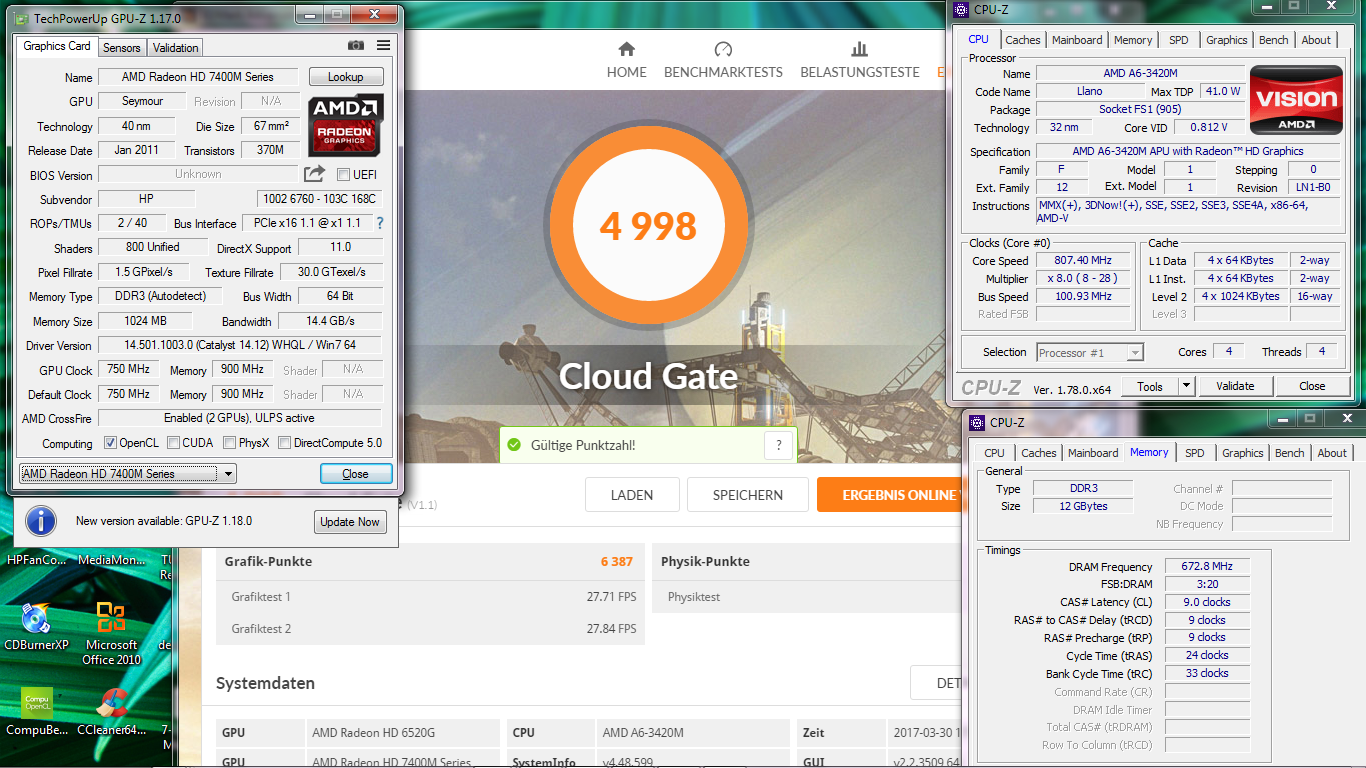1366x768 pixels.
Task: Switch to the GPU-Z Sensors tab
Action: coord(122,48)
